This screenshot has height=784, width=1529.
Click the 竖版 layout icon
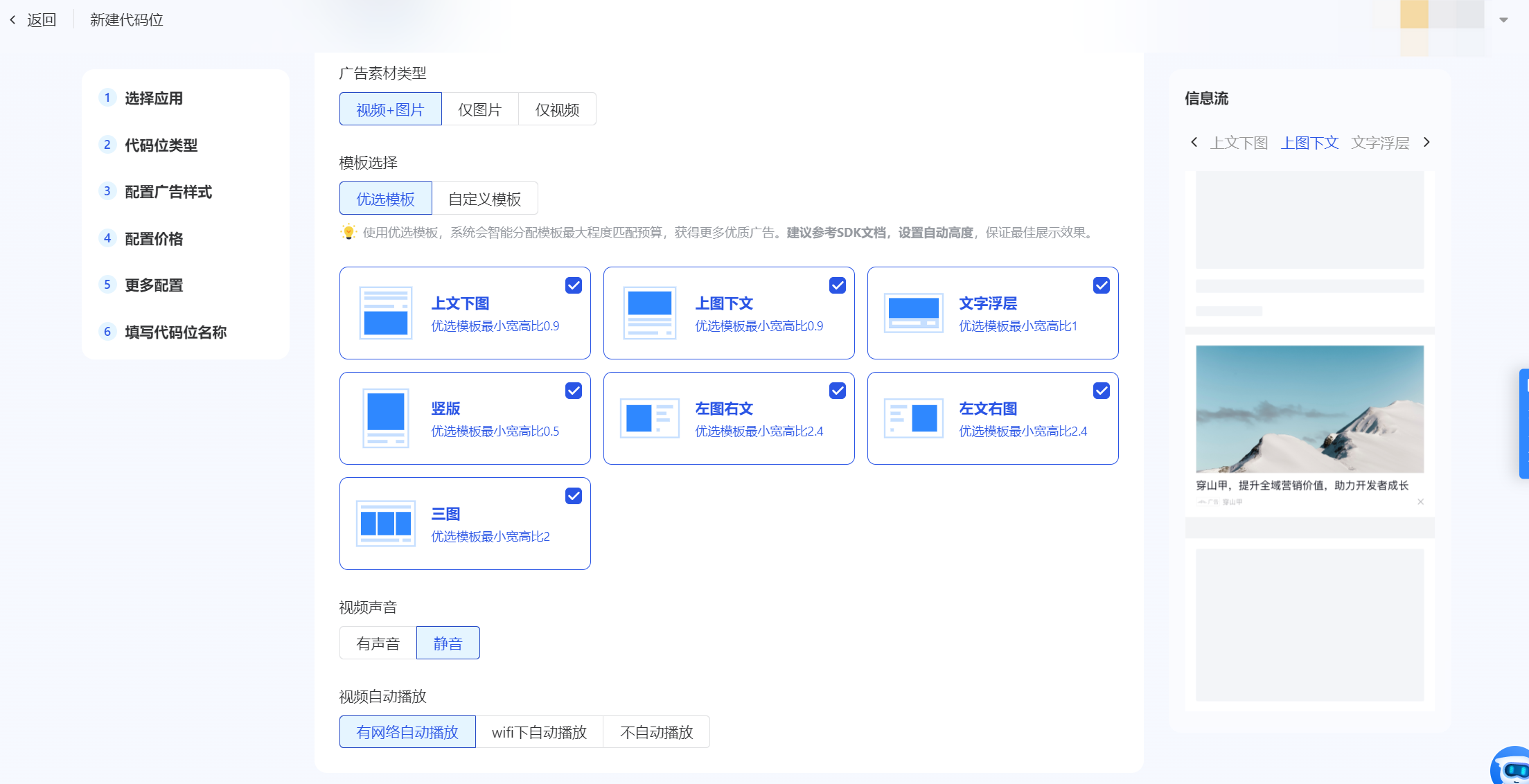[x=386, y=418]
